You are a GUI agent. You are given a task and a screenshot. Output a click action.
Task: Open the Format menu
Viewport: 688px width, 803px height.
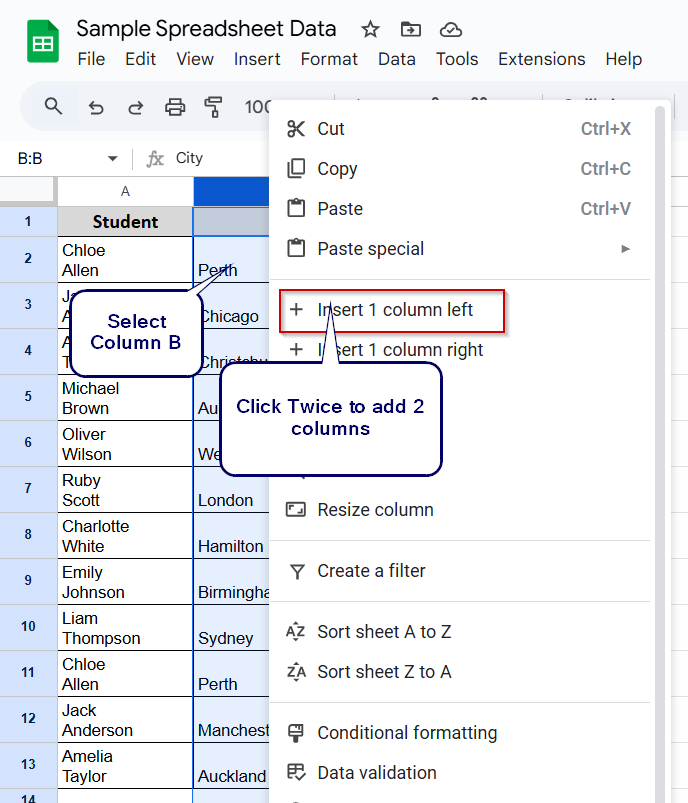tap(329, 59)
